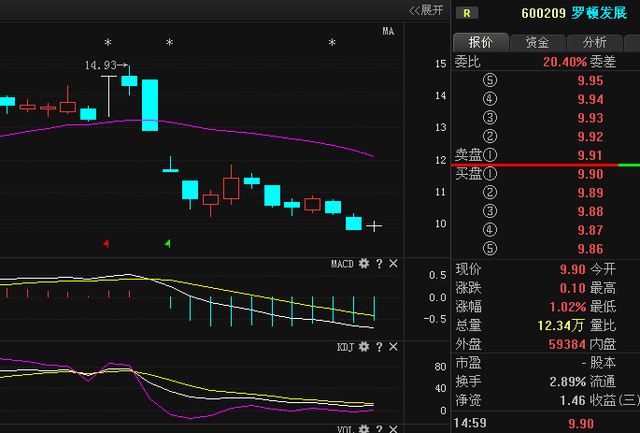Click the green arrow marker below chart
Screen dimensions: 640x433
click(x=167, y=244)
